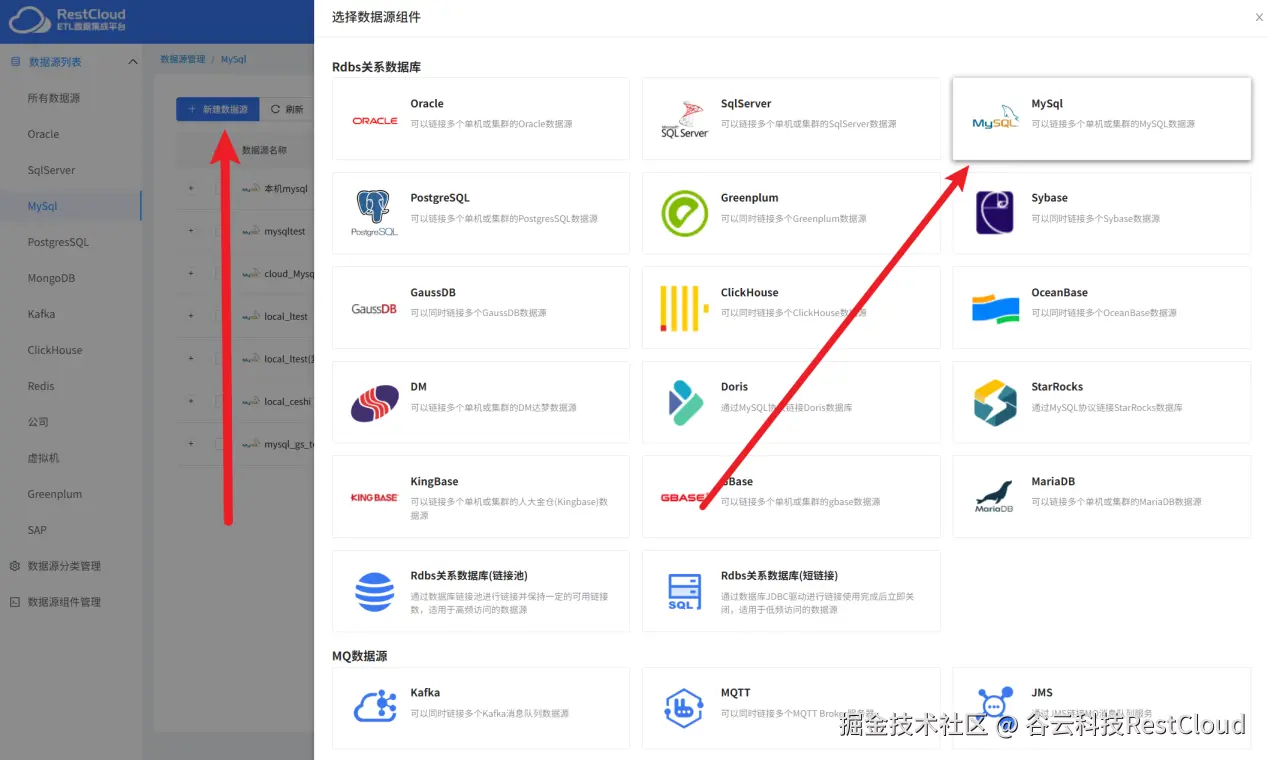Screen dimensions: 1268x760
Task: Select Oracle in the left sidebar
Action: tap(43, 134)
